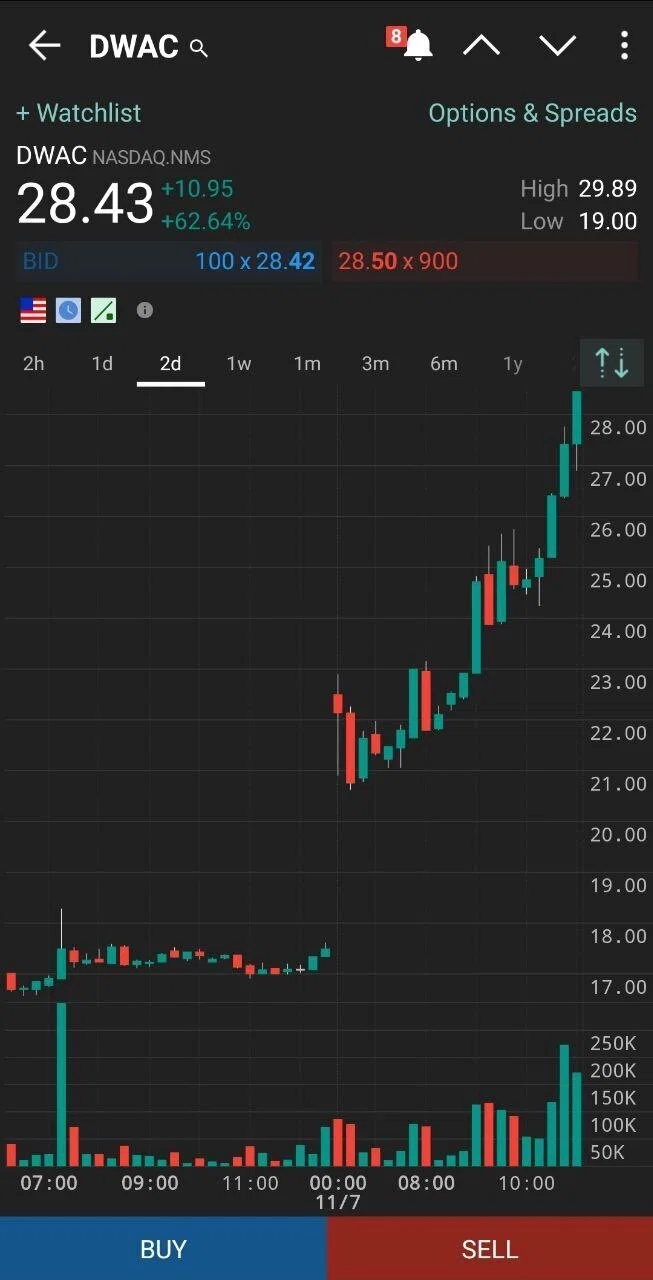Toggle the chart up-down arrows button

click(x=612, y=363)
